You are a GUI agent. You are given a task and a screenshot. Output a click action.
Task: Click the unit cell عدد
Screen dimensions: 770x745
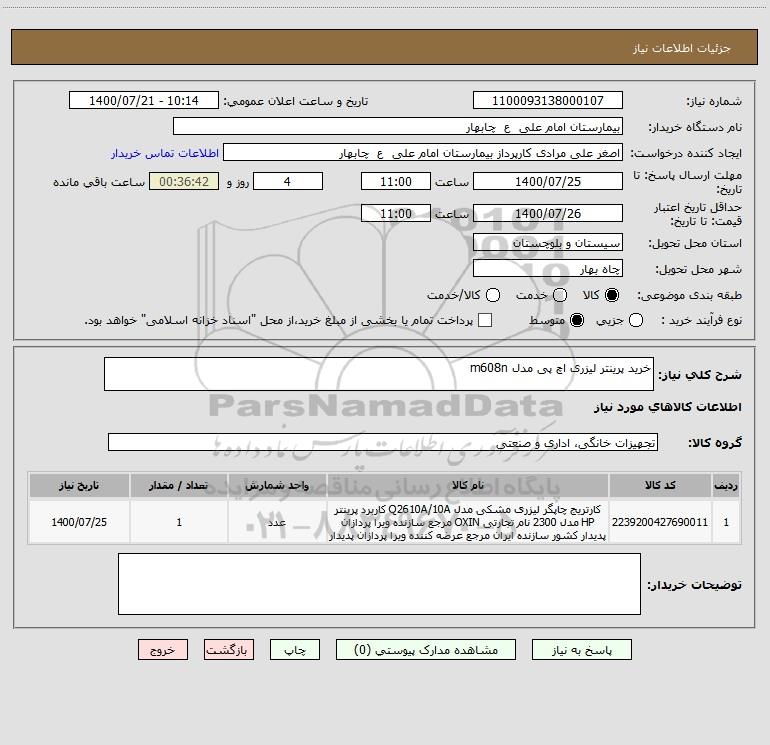(x=277, y=522)
